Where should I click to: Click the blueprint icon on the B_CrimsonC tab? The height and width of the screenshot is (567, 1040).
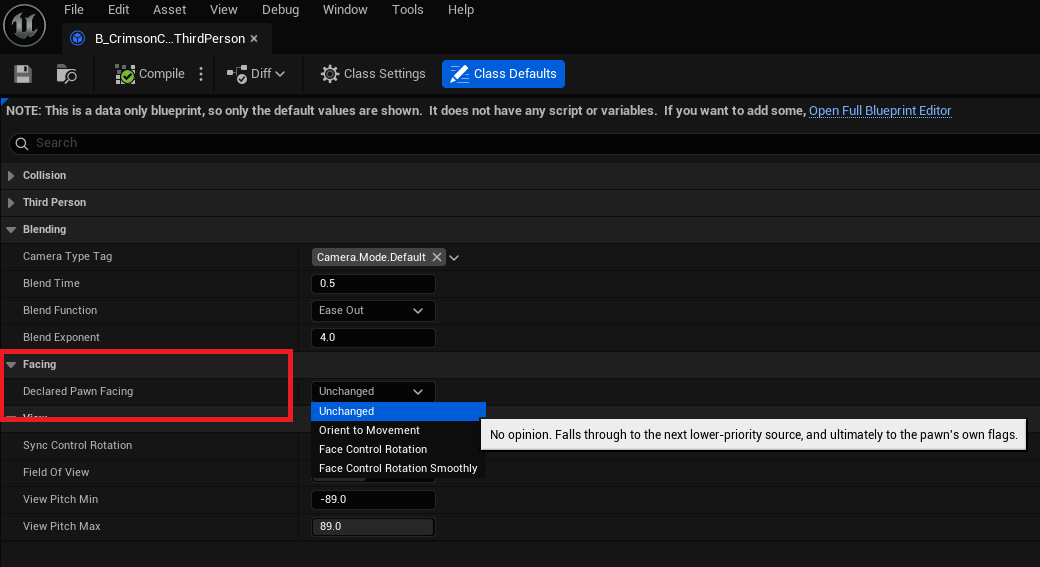pos(78,38)
